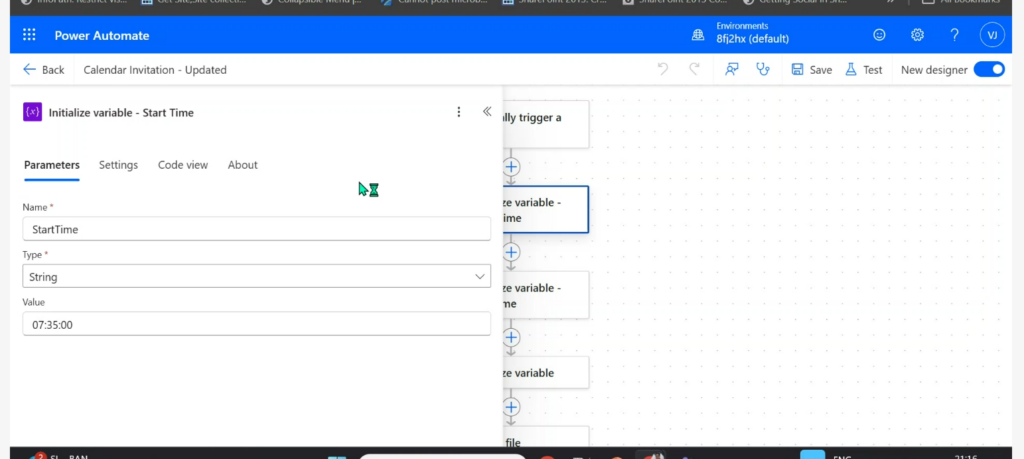
Task: Save the flow
Action: pos(812,70)
